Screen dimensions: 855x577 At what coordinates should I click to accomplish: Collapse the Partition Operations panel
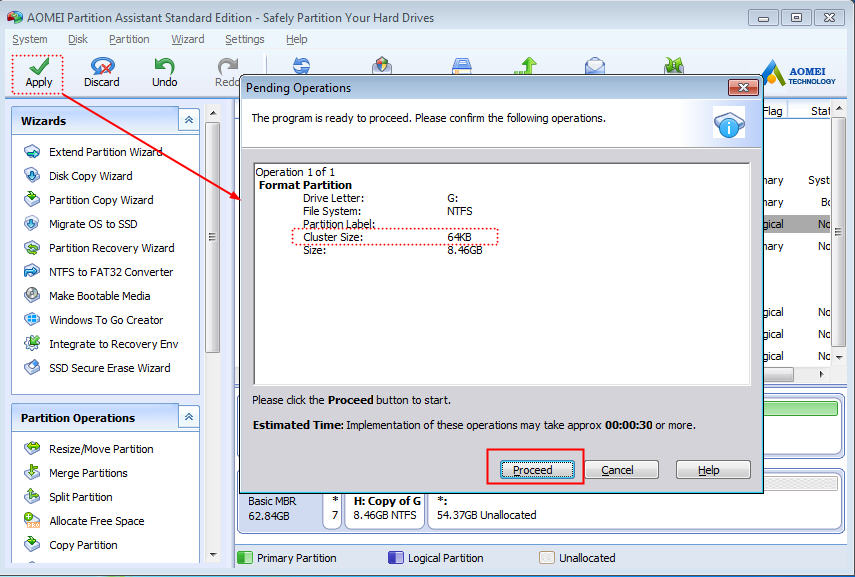tap(188, 417)
